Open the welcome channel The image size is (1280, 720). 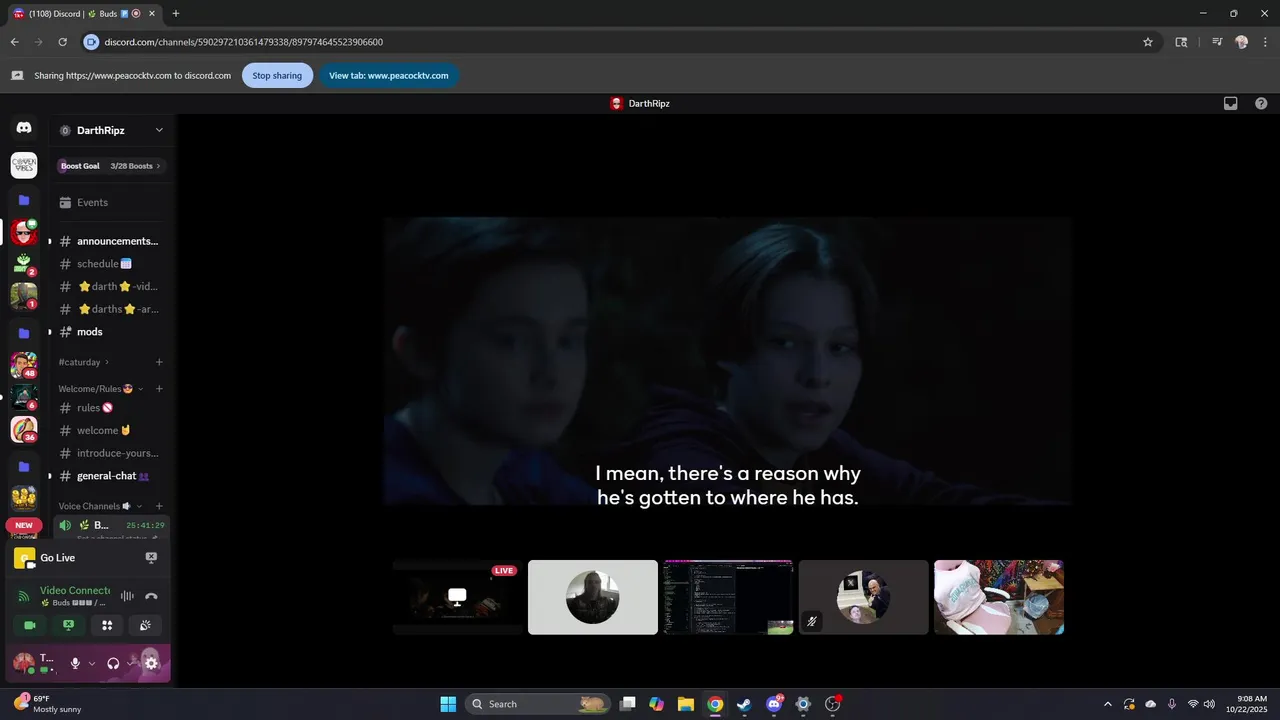[110, 430]
